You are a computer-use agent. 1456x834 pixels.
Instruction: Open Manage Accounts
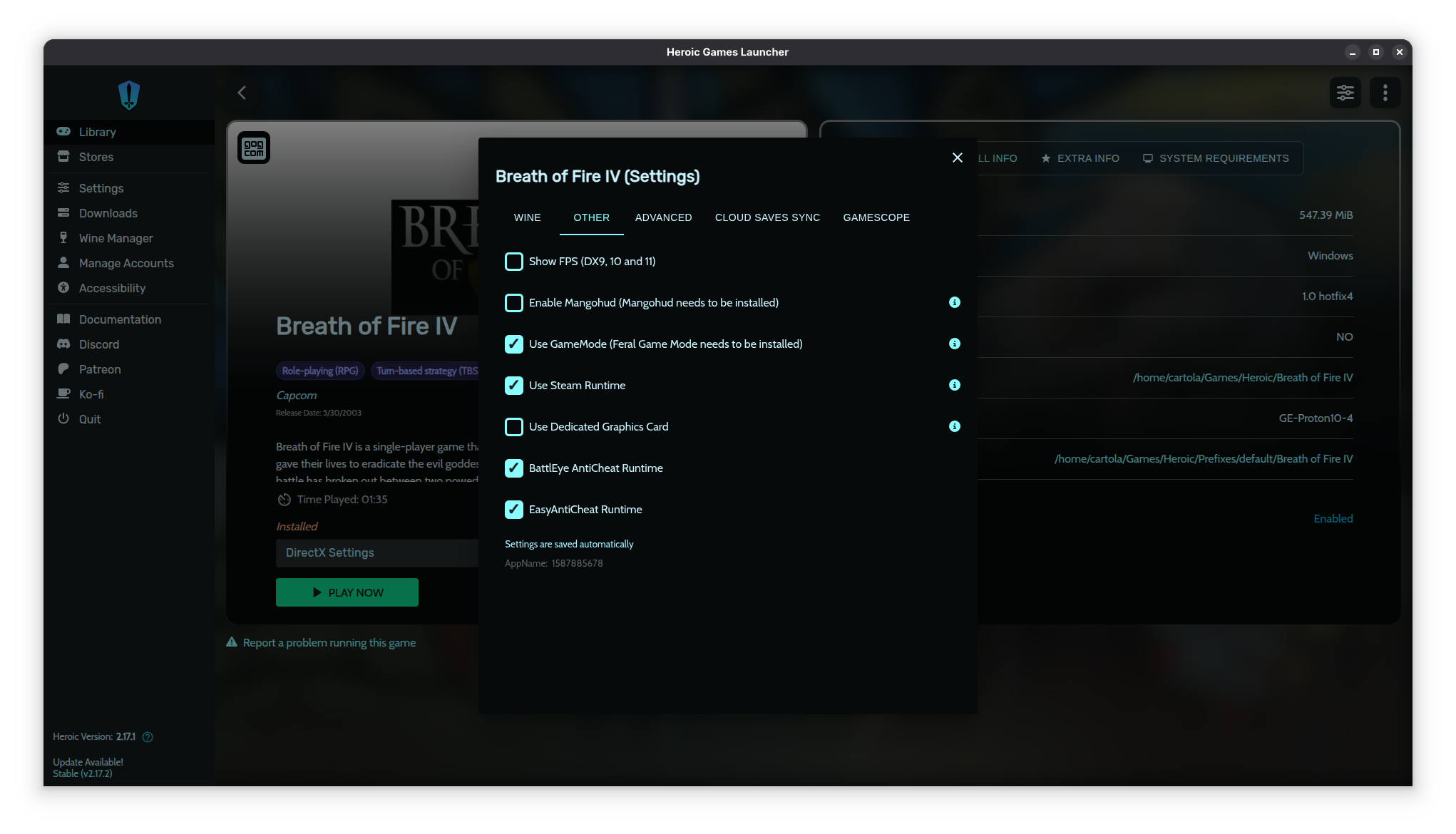click(128, 263)
